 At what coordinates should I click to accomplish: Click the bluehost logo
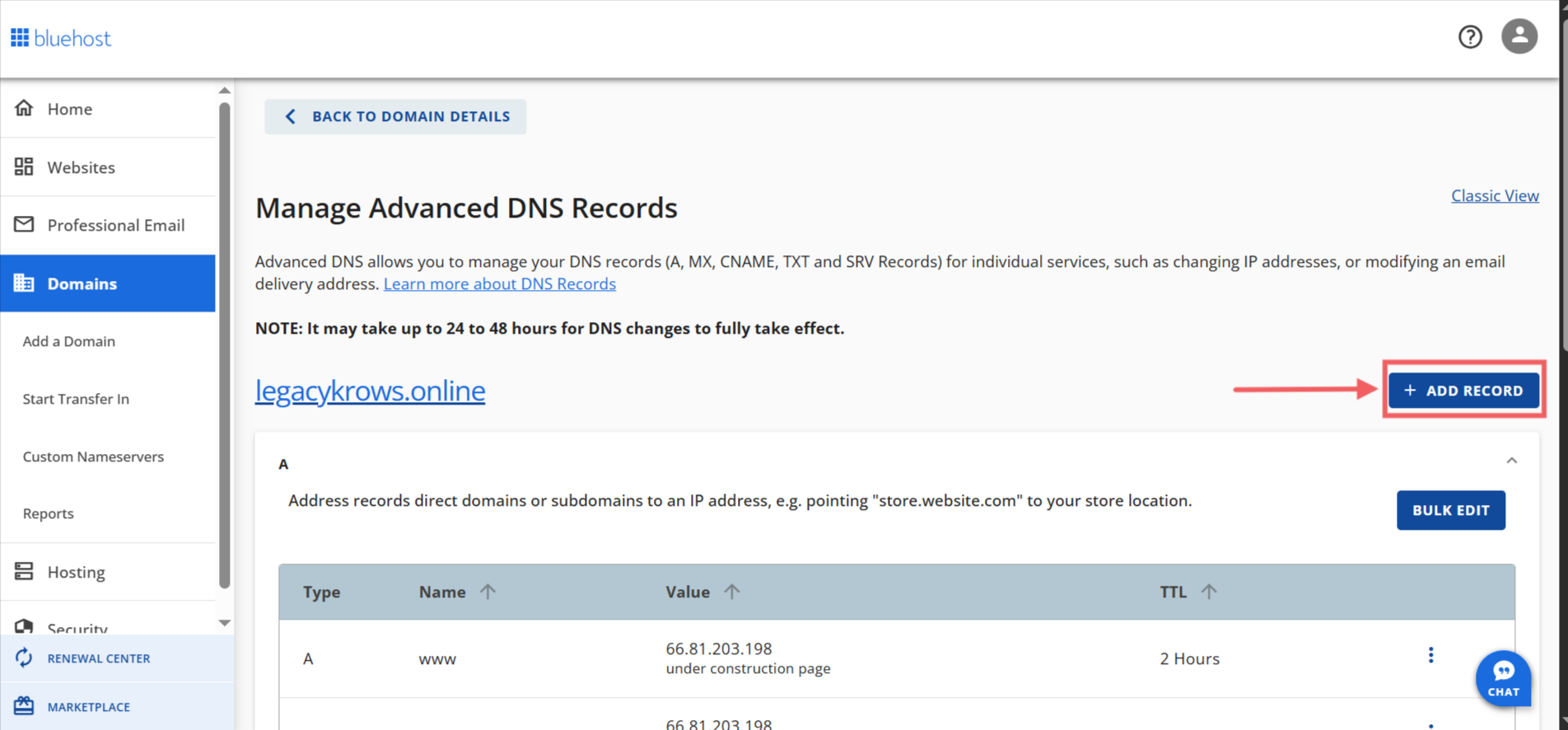[60, 38]
